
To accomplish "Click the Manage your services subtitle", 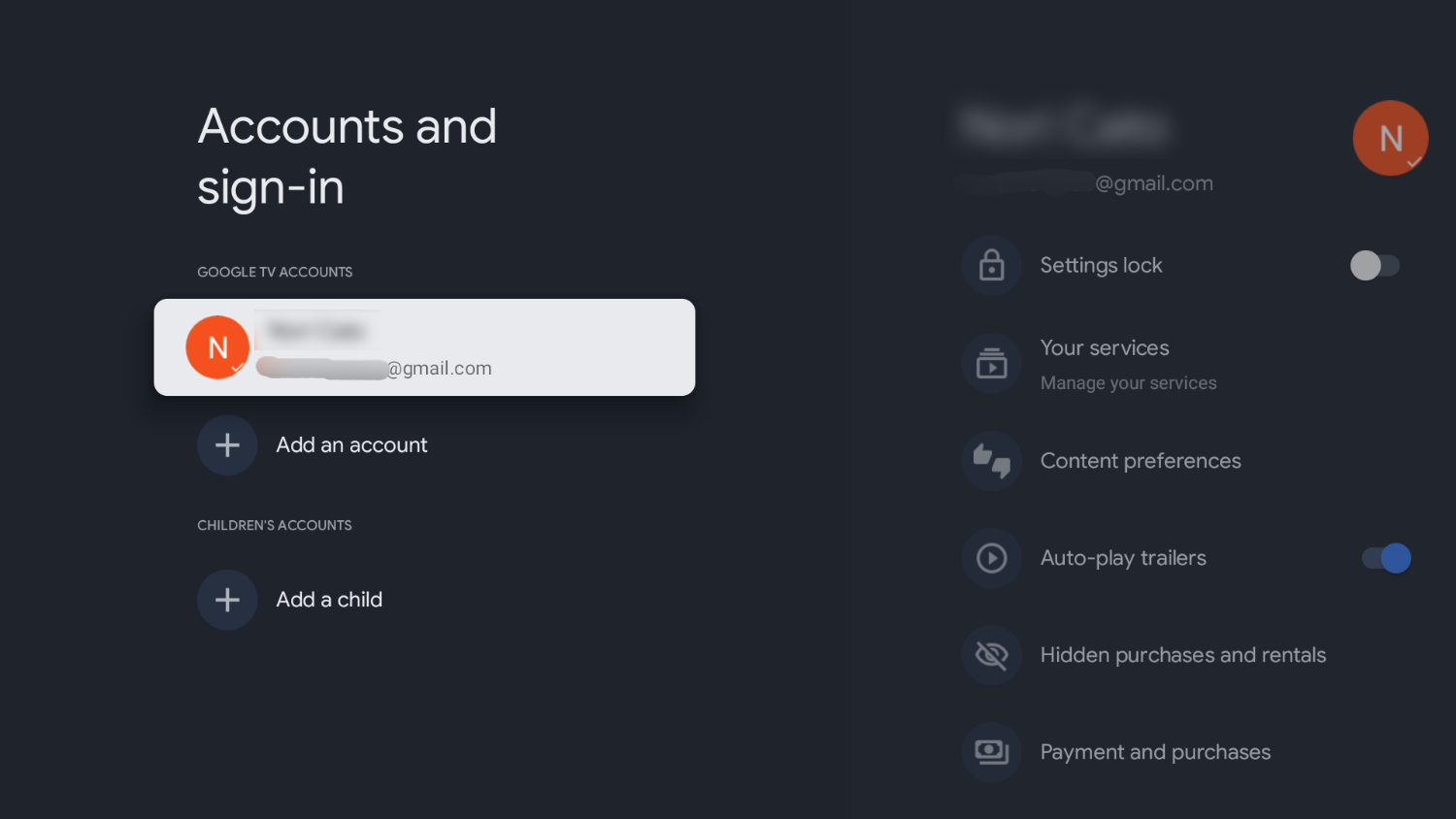I will click(1128, 383).
